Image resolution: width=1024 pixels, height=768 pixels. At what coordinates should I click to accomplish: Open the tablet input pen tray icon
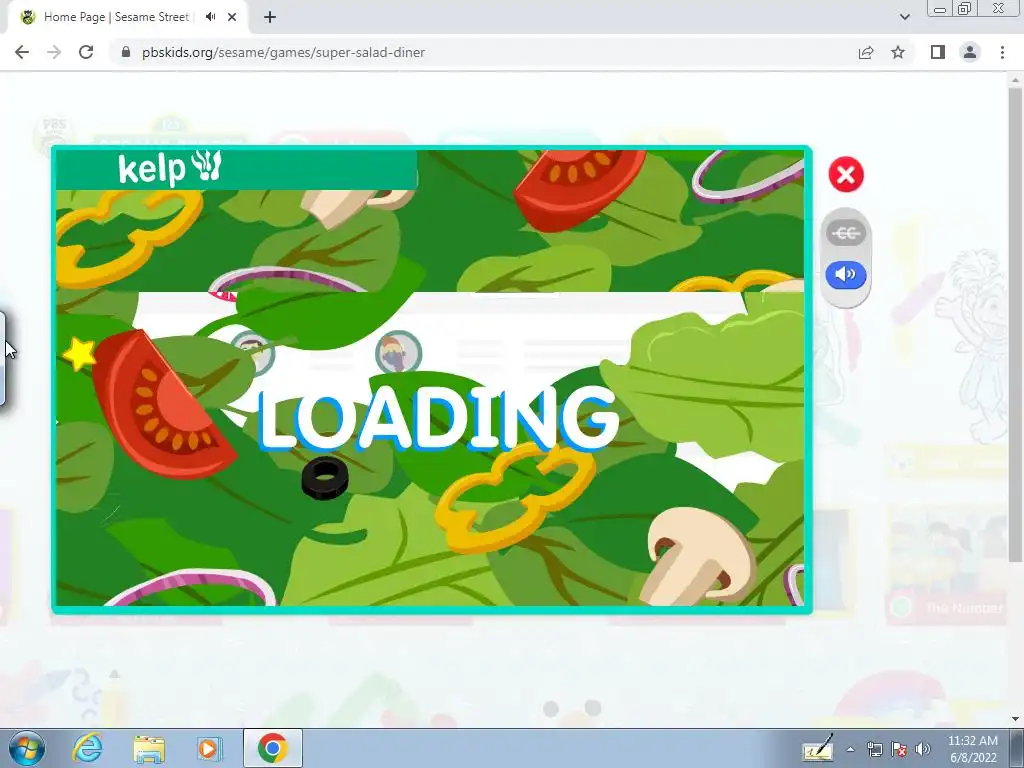[818, 748]
